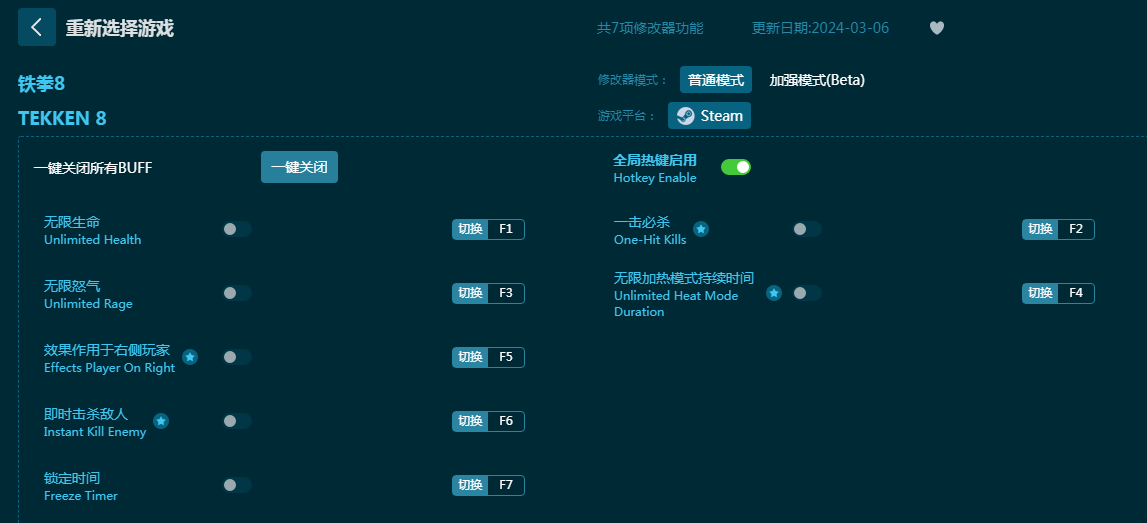Click the Unlimited Rage label
This screenshot has height=523, width=1147.
[89, 304]
